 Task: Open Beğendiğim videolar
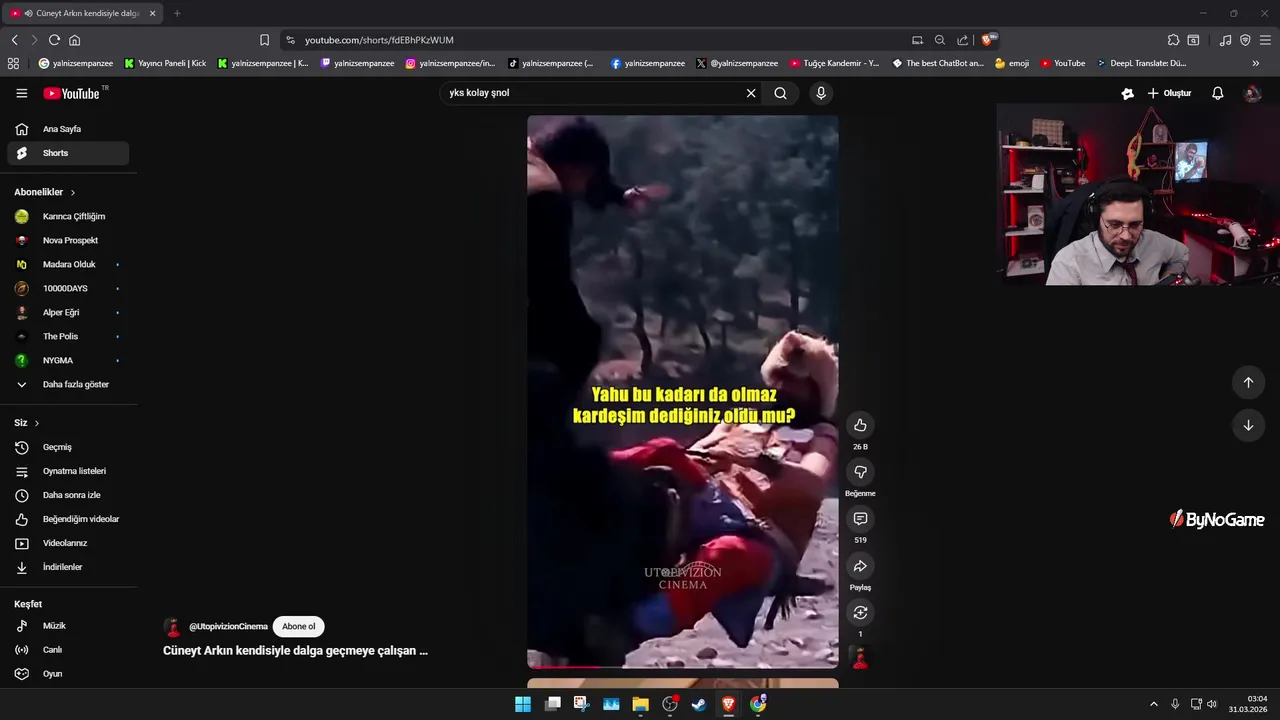(x=68, y=519)
